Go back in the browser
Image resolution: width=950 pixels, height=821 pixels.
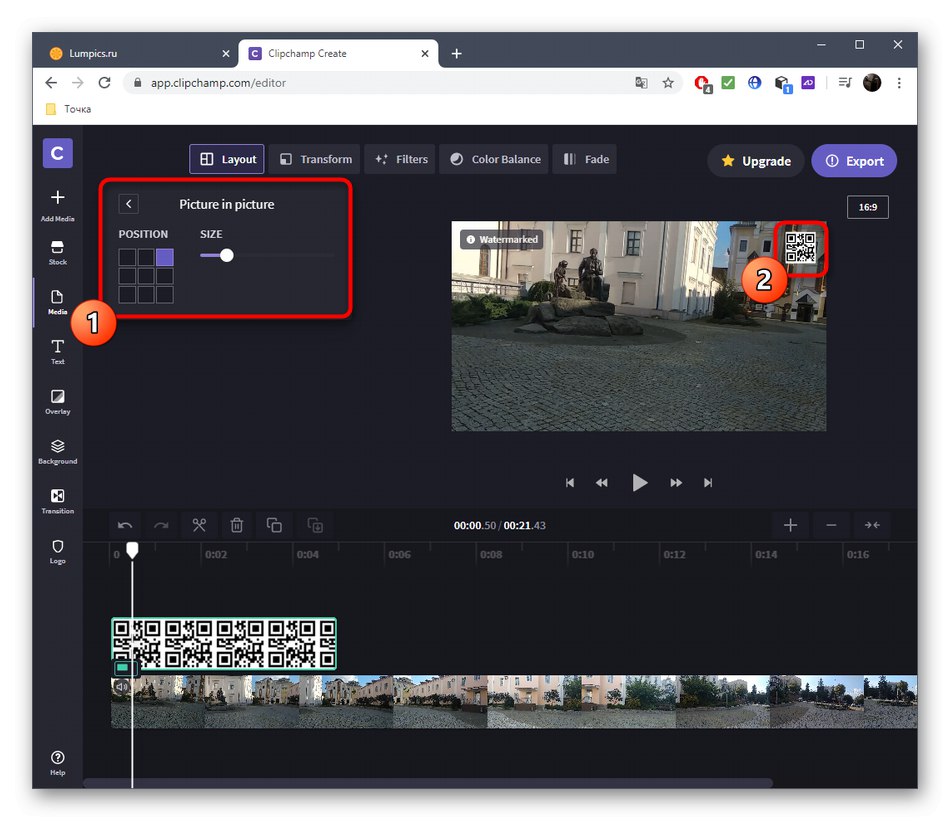[51, 83]
